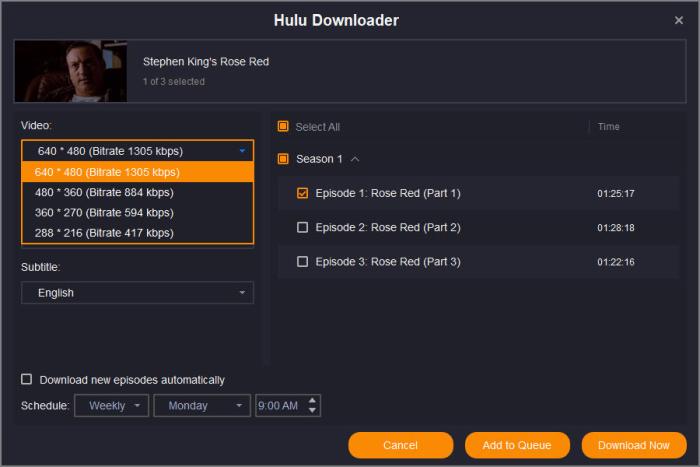Check Episode 3: Rose Red (Part 3)
The width and height of the screenshot is (700, 467).
click(x=302, y=262)
